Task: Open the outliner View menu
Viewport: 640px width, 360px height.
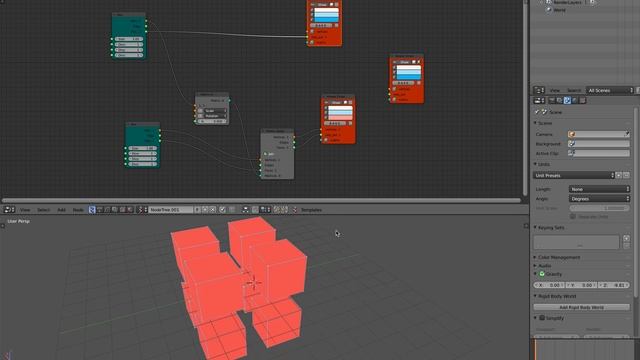Action: 554,90
